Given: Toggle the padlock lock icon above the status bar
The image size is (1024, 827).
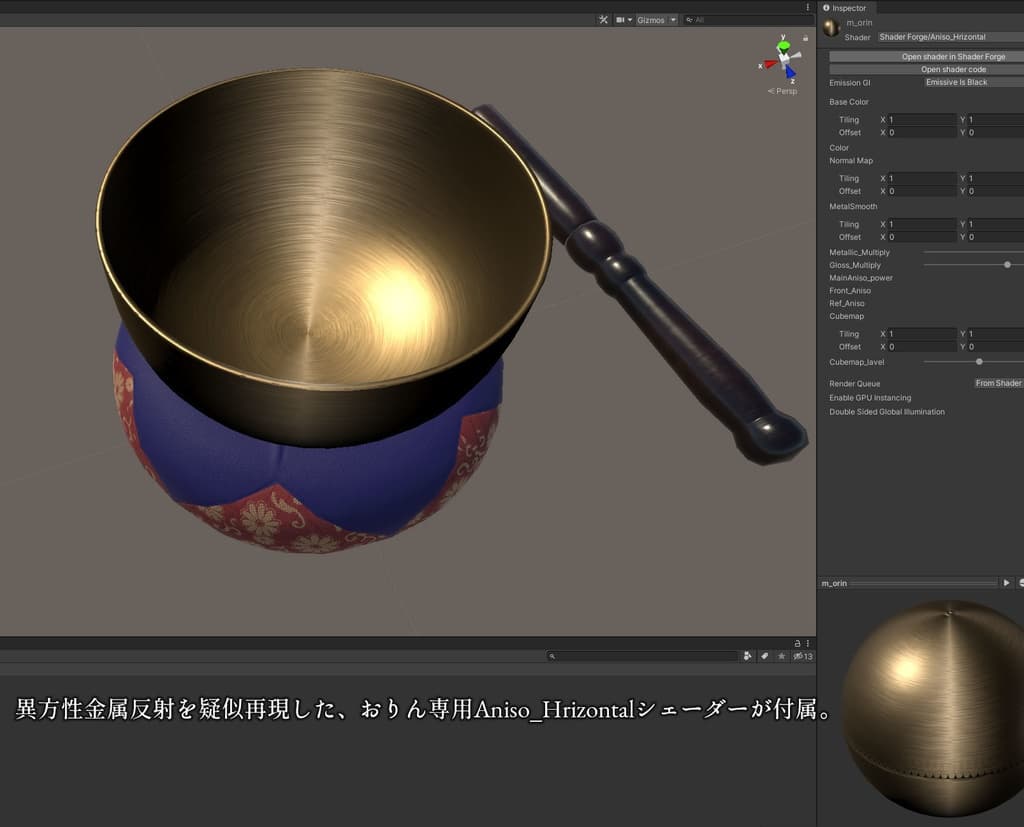Looking at the screenshot, I should 797,643.
